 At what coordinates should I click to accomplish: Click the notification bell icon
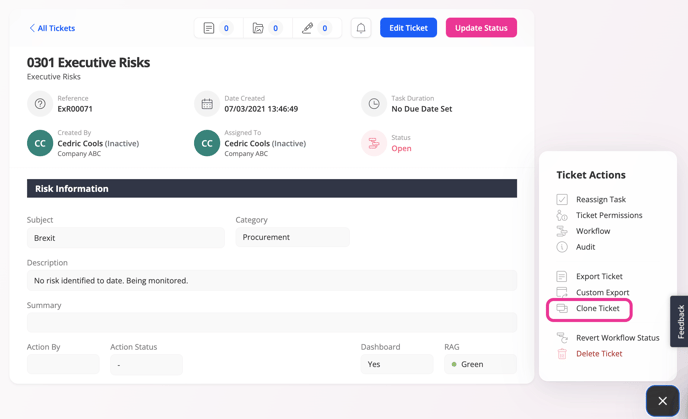pyautogui.click(x=361, y=28)
